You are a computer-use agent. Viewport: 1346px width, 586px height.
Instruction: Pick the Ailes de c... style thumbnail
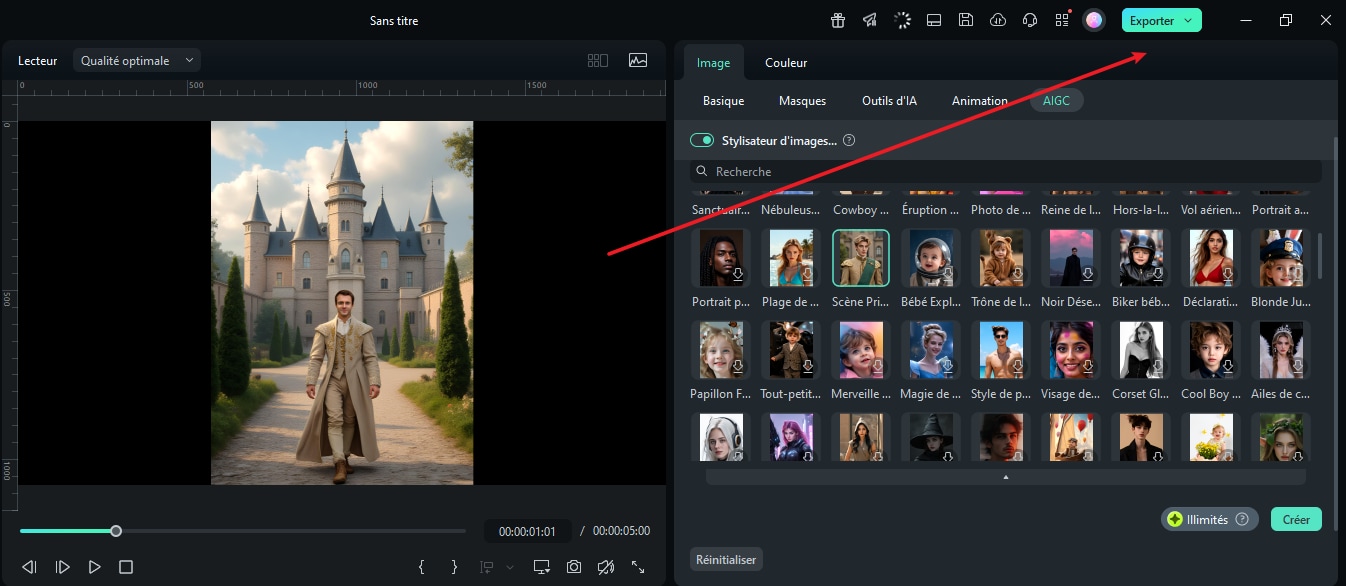(x=1281, y=350)
